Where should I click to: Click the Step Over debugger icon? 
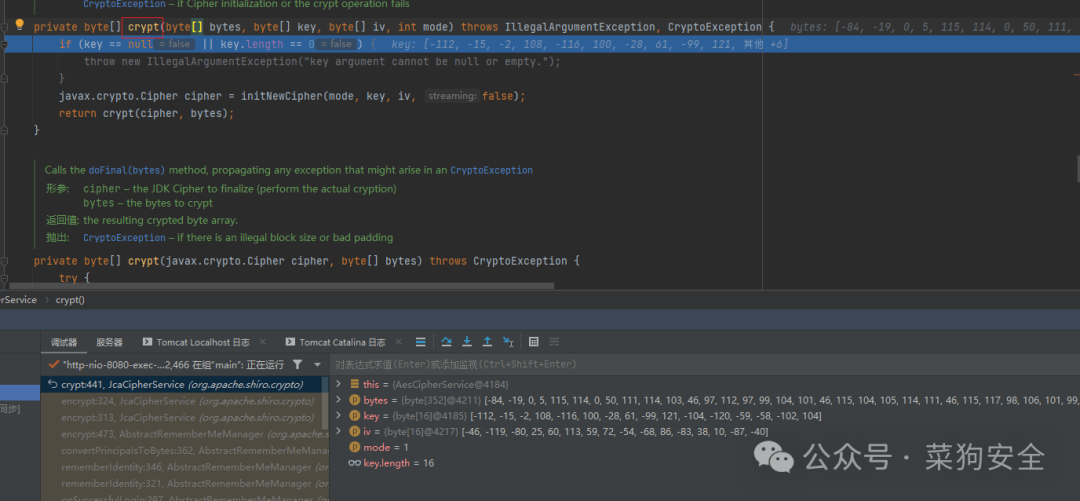pyautogui.click(x=446, y=342)
